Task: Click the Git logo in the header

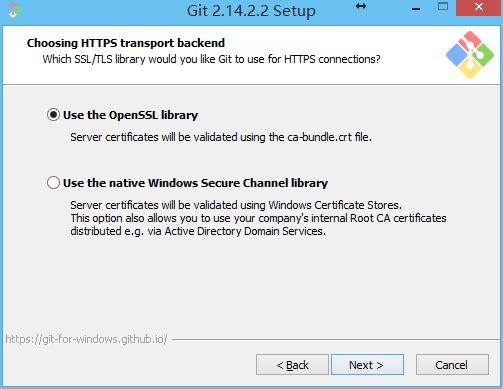Action: (x=470, y=55)
